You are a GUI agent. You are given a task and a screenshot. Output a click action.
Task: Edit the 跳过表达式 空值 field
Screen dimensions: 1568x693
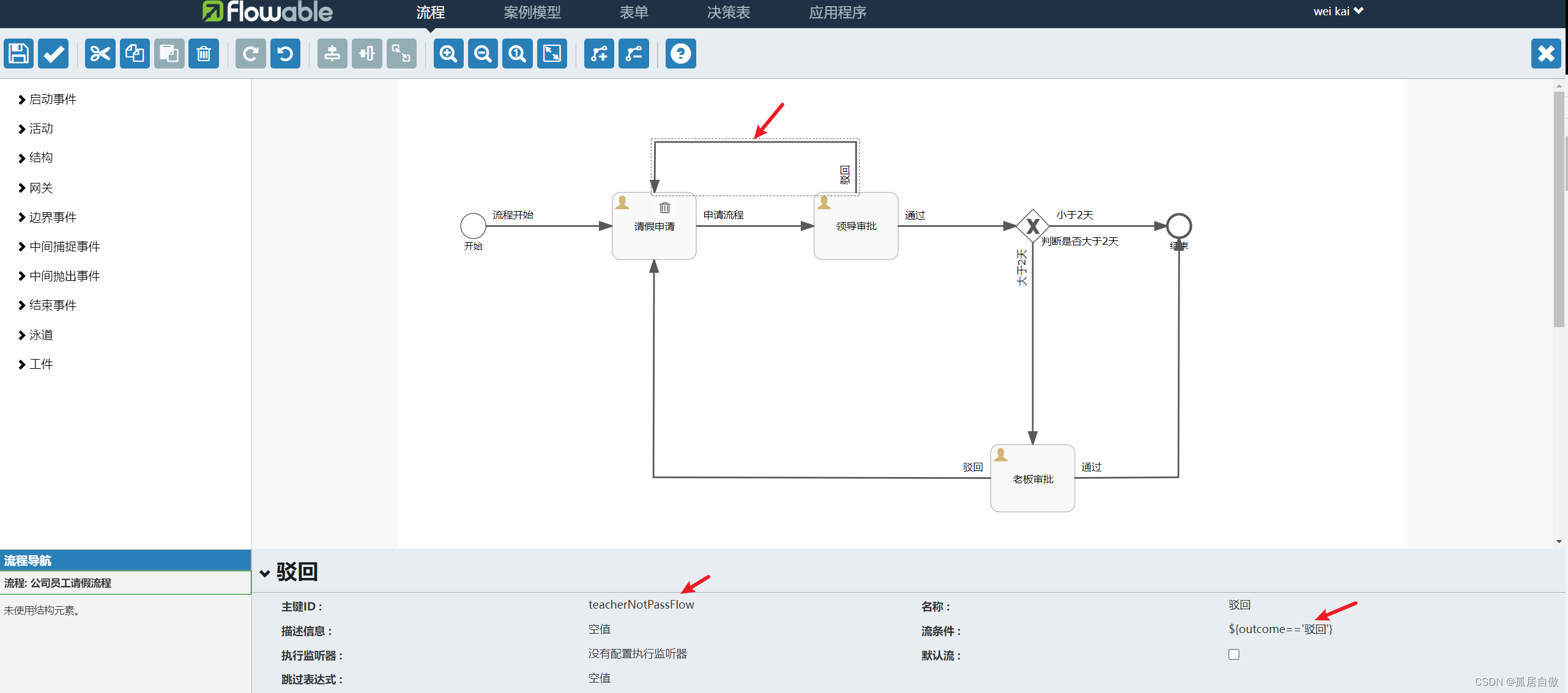(x=600, y=678)
